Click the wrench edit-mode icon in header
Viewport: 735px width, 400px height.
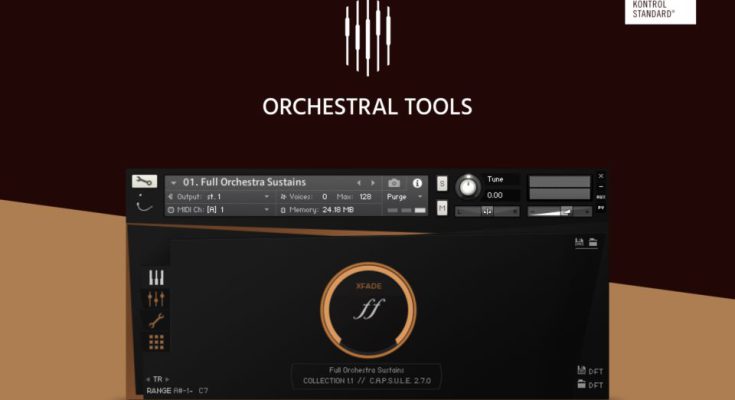144,182
